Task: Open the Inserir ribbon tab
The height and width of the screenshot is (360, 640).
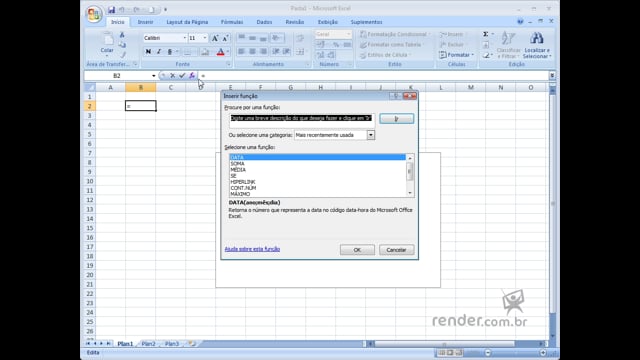Action: pyautogui.click(x=145, y=22)
